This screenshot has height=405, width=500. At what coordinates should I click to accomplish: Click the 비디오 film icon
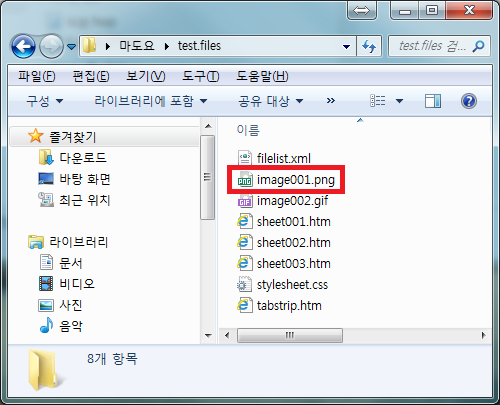[46, 283]
